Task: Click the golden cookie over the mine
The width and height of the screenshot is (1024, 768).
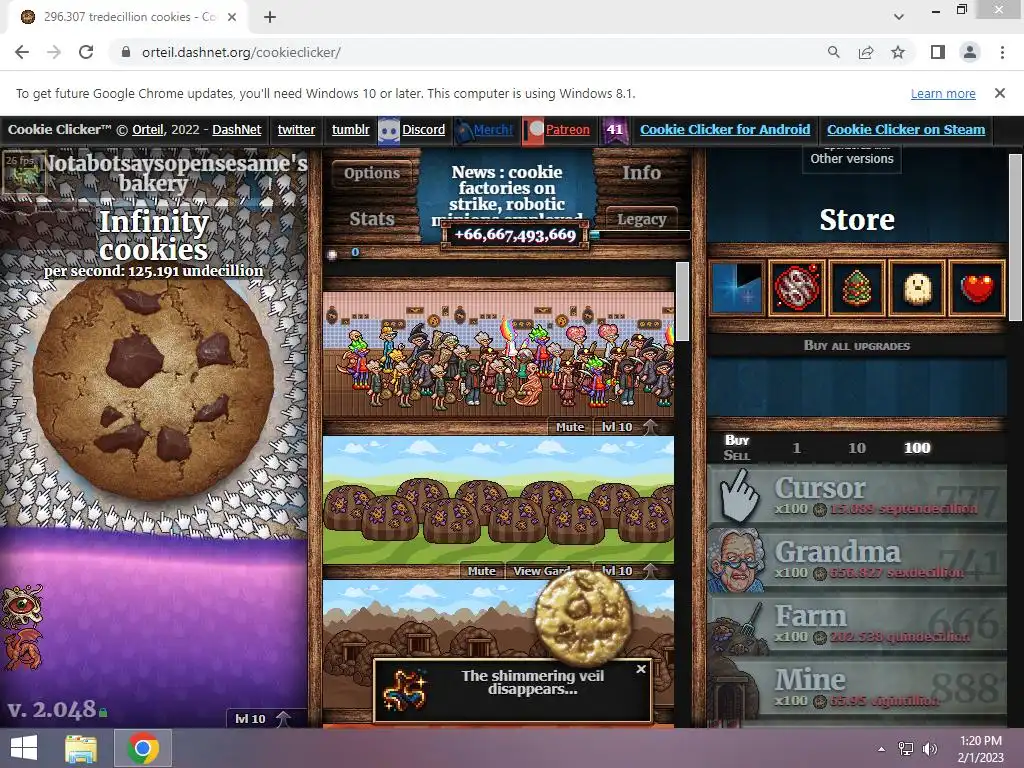Action: [x=583, y=617]
